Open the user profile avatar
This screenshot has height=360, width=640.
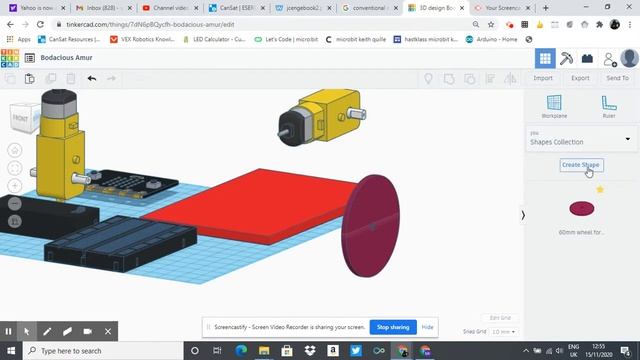(629, 58)
